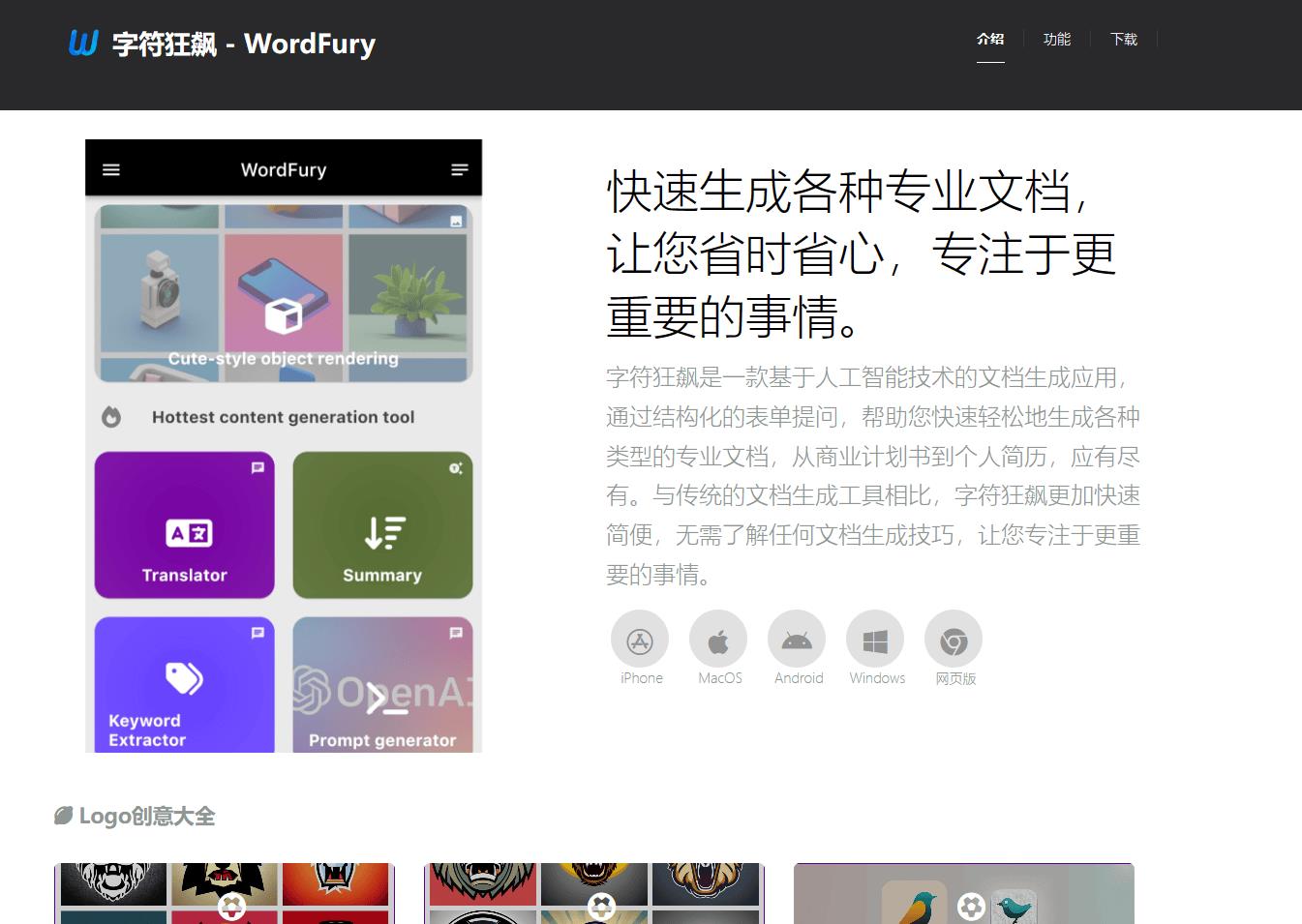Image resolution: width=1302 pixels, height=924 pixels.
Task: Open the filter menu at WordFury top-right
Action: (x=458, y=169)
